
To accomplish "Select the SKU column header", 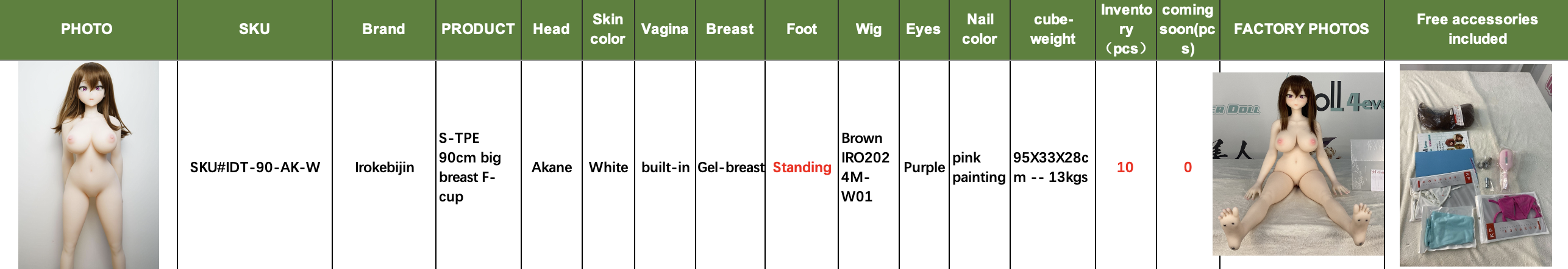I will tap(254, 29).
